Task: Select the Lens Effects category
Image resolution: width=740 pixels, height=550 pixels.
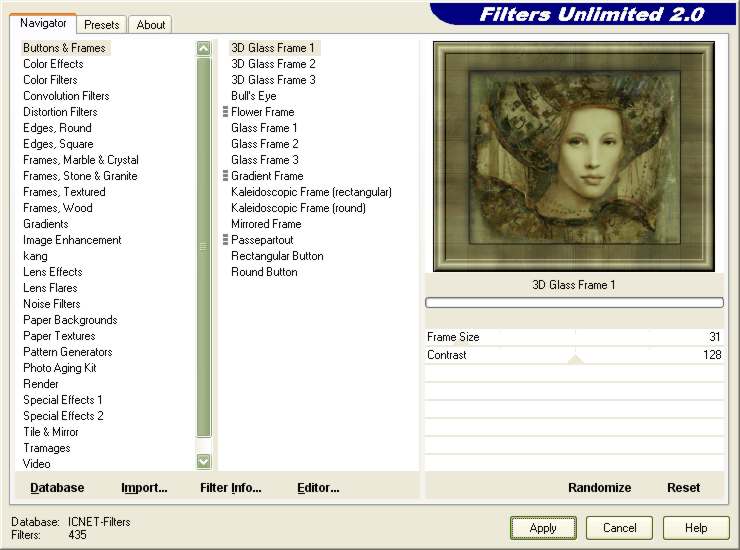Action: (x=53, y=272)
